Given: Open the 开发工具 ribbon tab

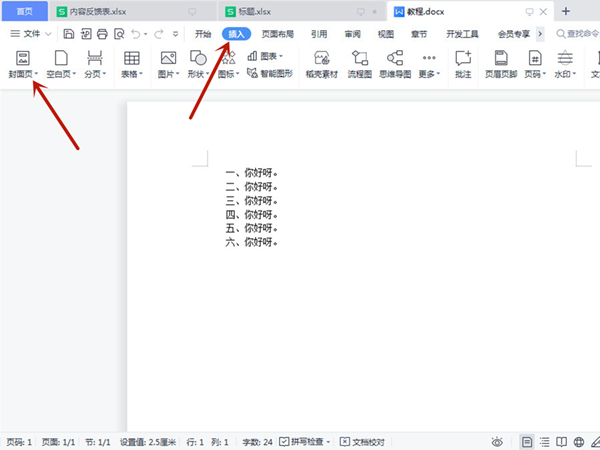Looking at the screenshot, I should pyautogui.click(x=462, y=34).
